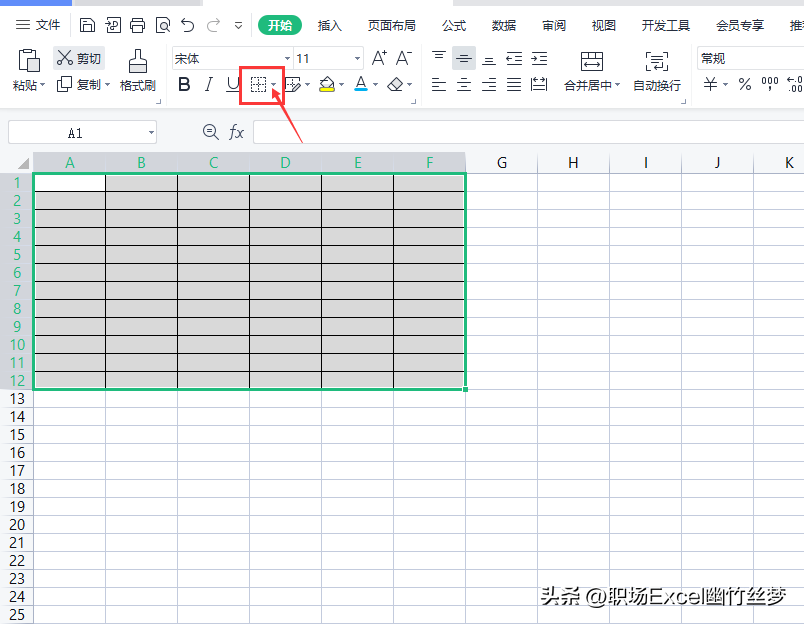Click the undo arrow icon
Screen dimensions: 804x624
click(x=188, y=25)
